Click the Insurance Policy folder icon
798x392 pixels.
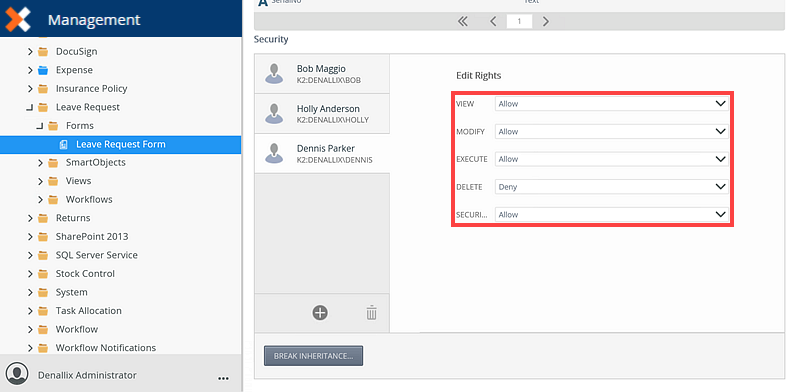(x=43, y=89)
